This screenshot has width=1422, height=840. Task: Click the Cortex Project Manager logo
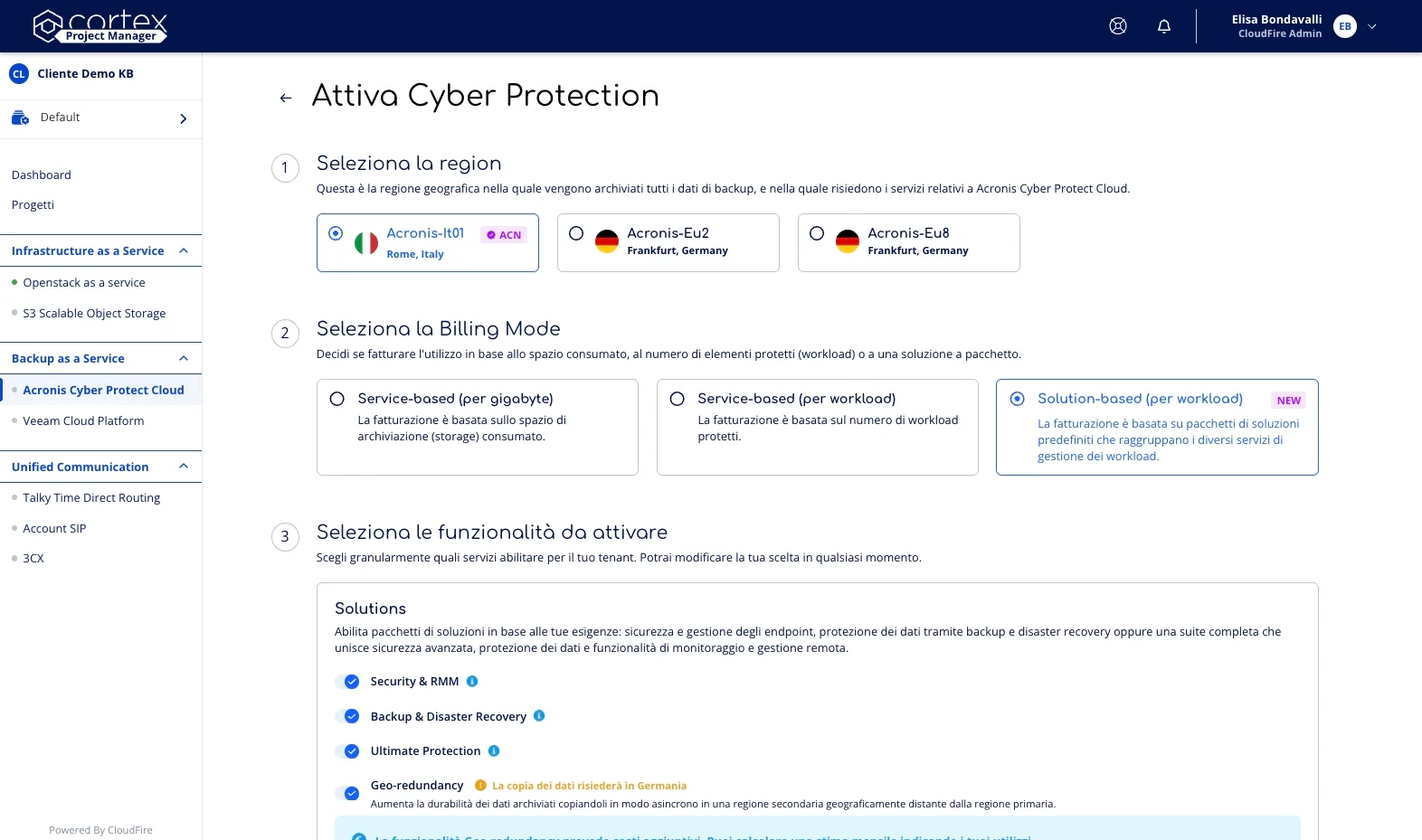pos(100,26)
